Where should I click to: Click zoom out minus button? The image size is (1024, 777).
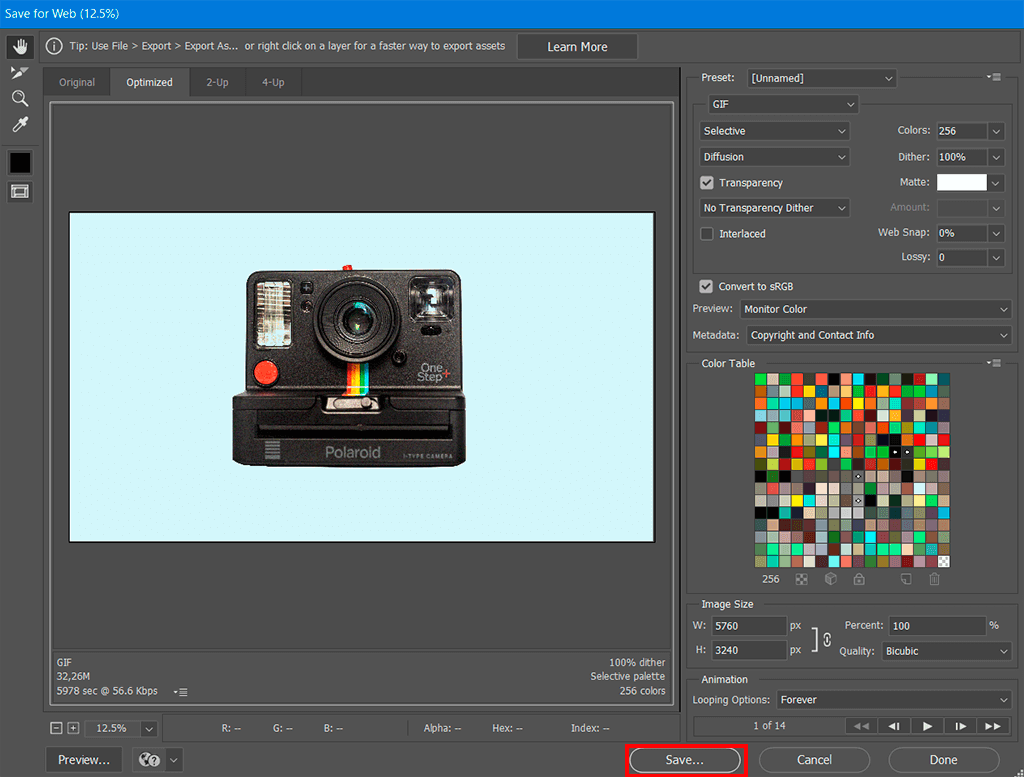coord(56,728)
